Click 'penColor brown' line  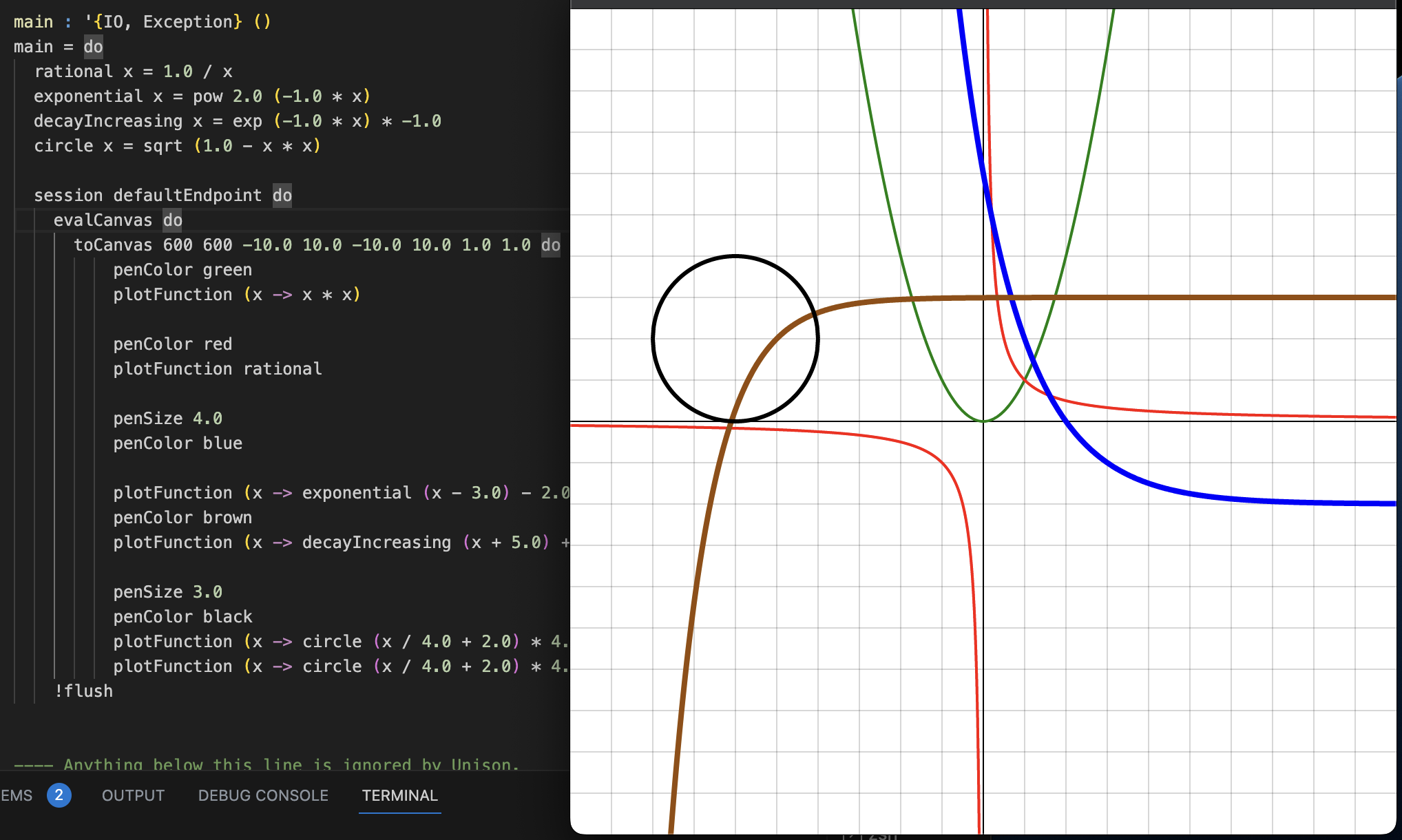click(x=182, y=518)
